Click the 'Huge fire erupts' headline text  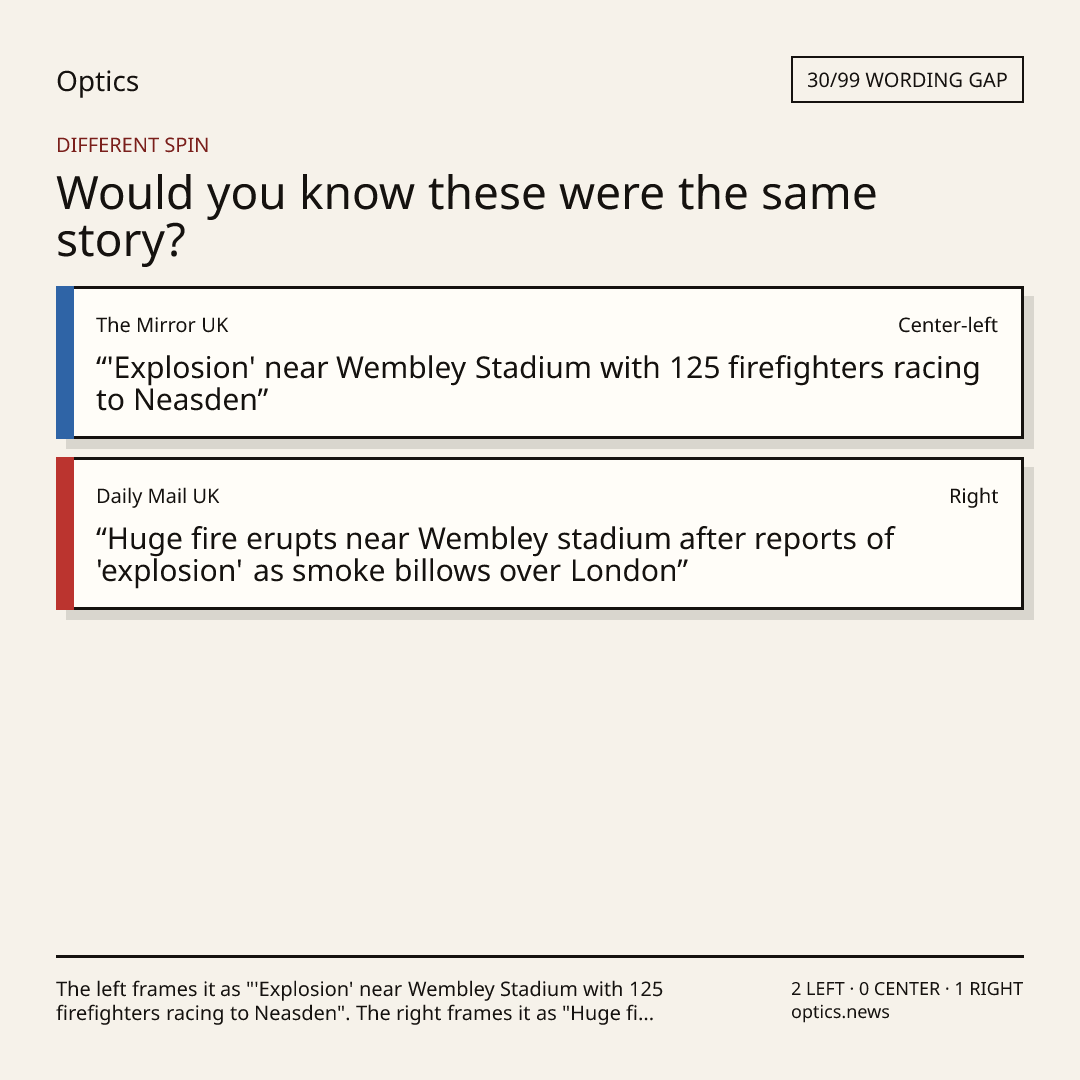tap(495, 554)
